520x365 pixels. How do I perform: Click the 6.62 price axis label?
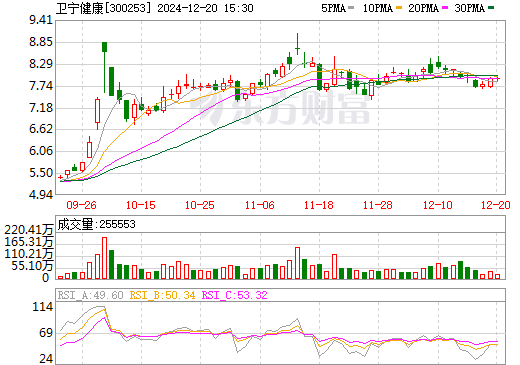41,129
